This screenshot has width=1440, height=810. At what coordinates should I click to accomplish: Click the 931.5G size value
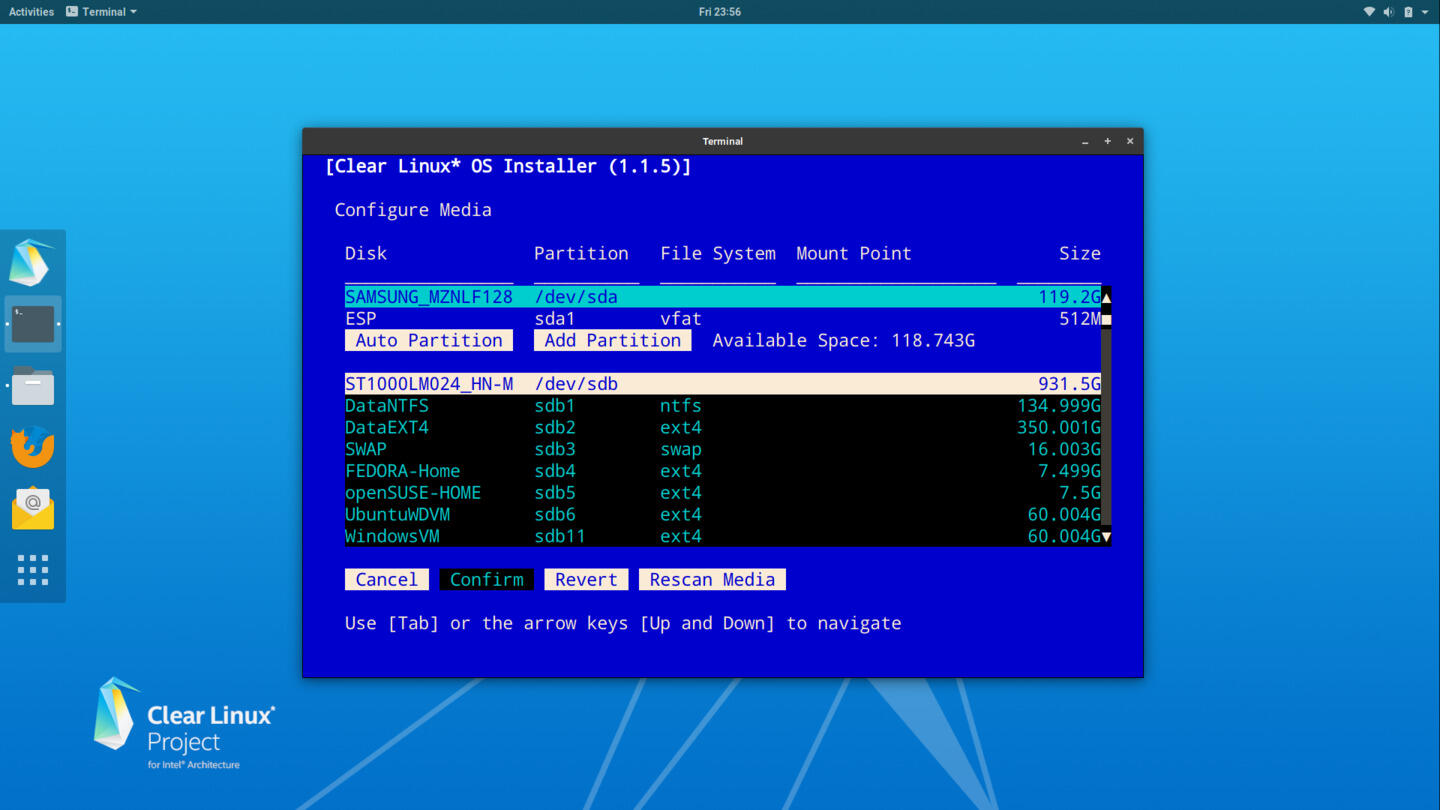(x=1069, y=384)
